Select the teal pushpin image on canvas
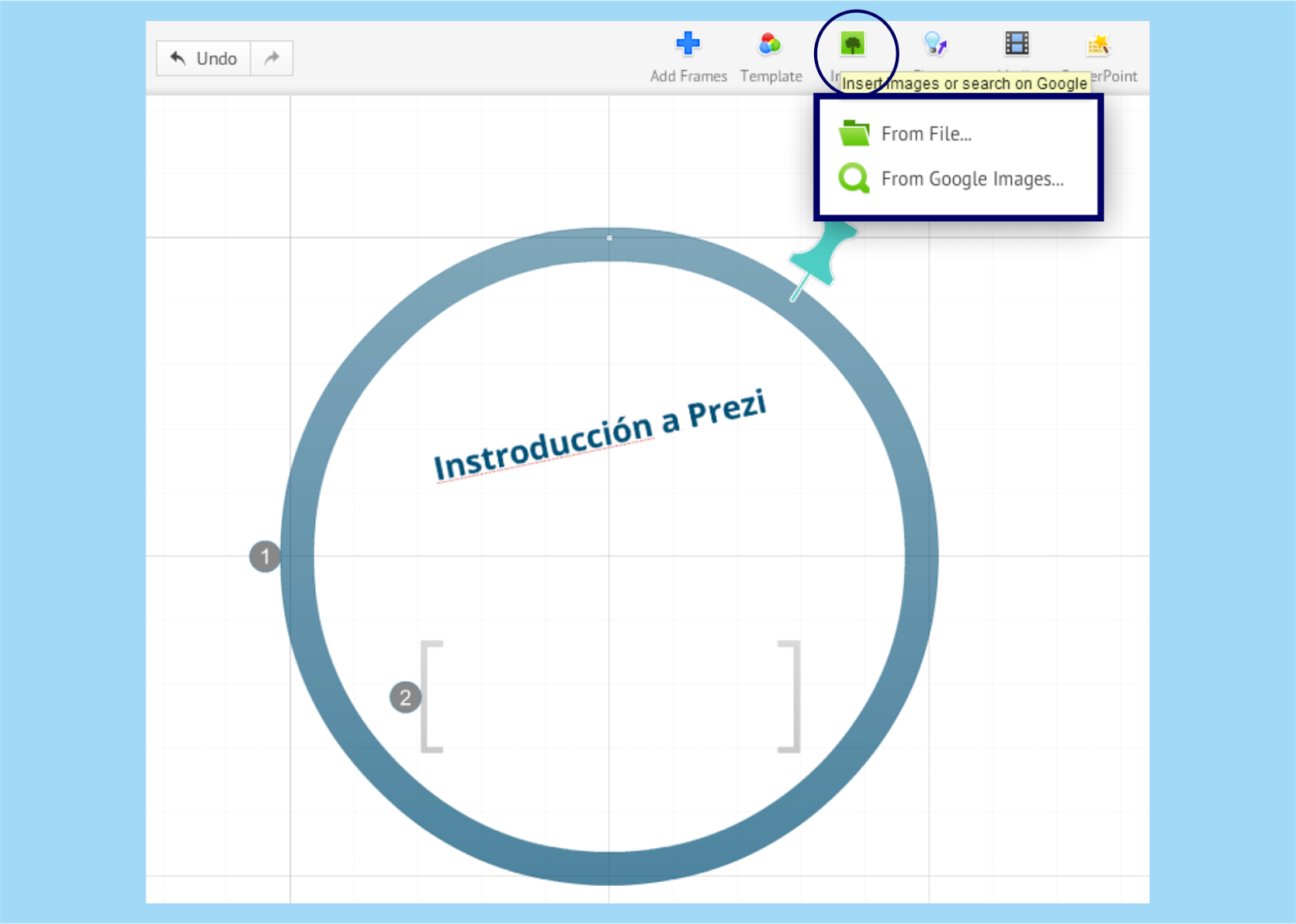The image size is (1296, 924). coord(822,261)
